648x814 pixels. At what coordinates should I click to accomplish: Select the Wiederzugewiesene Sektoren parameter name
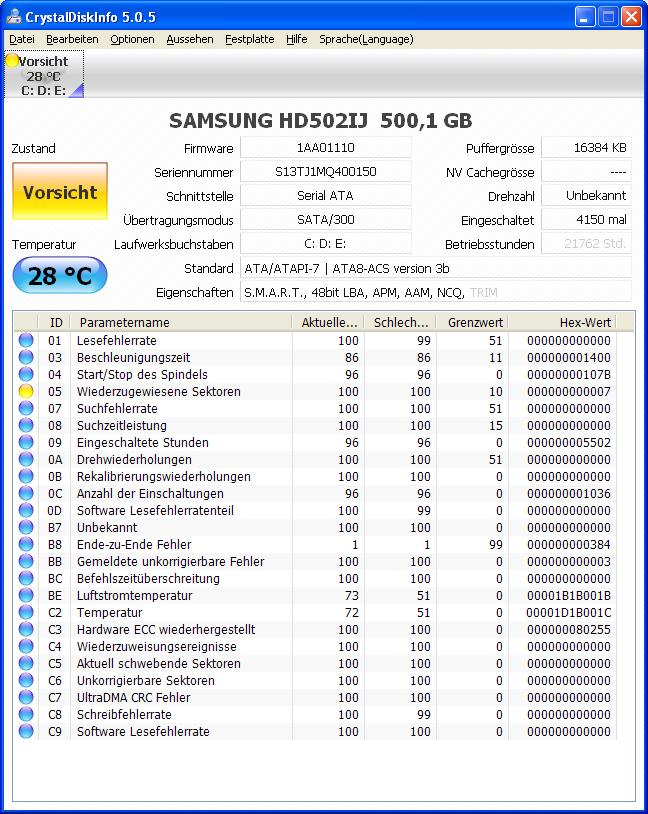[158, 391]
